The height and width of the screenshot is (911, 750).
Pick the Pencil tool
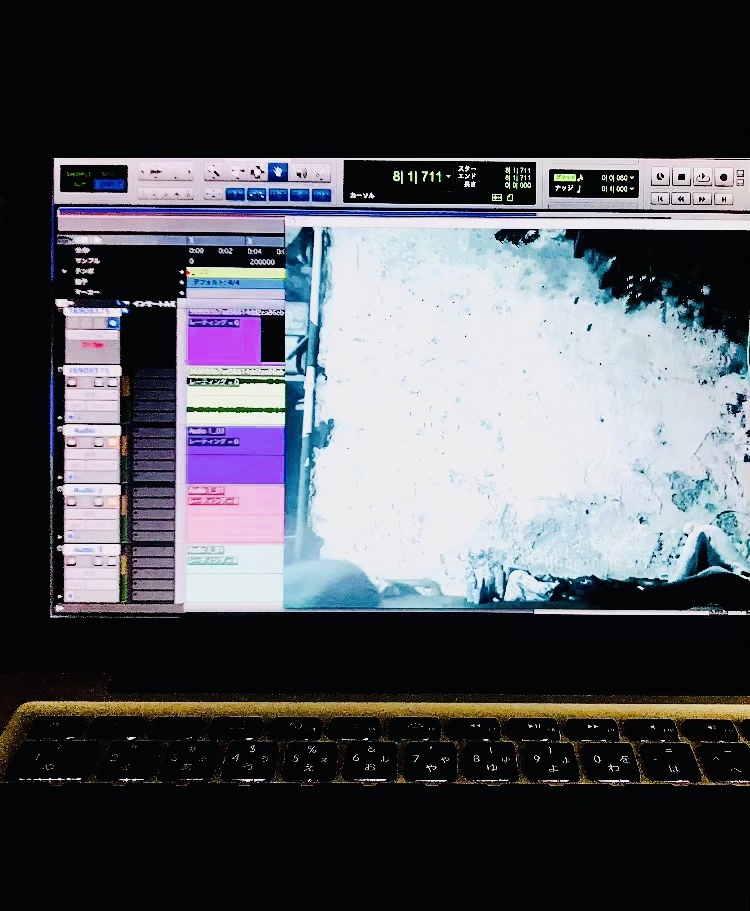pos(321,173)
